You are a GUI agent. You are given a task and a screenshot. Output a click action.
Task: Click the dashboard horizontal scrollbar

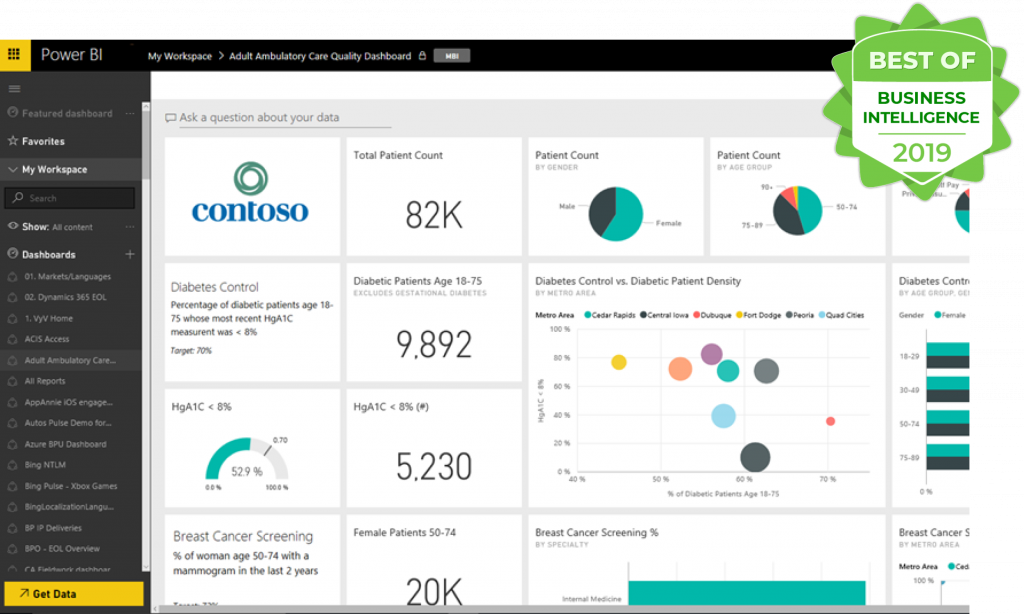pos(562,609)
